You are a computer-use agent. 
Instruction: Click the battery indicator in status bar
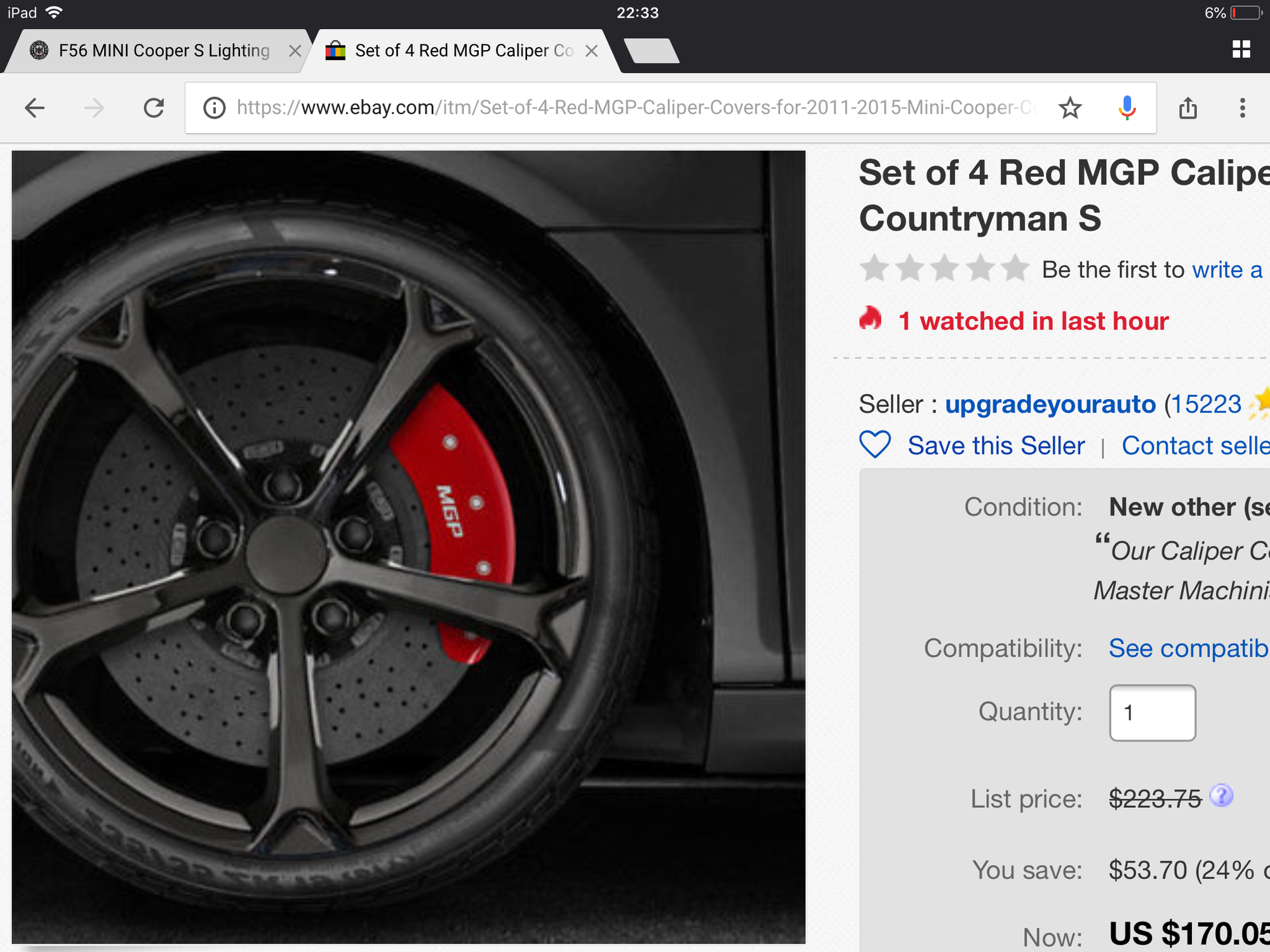click(1245, 13)
